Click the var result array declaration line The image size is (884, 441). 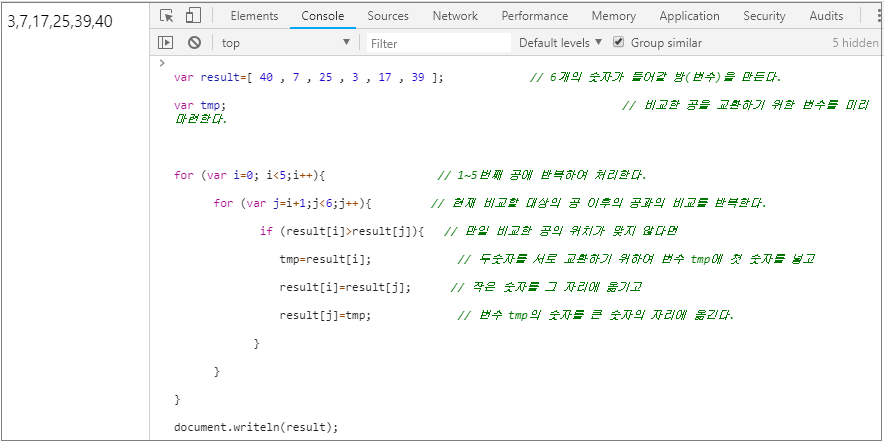tap(309, 77)
